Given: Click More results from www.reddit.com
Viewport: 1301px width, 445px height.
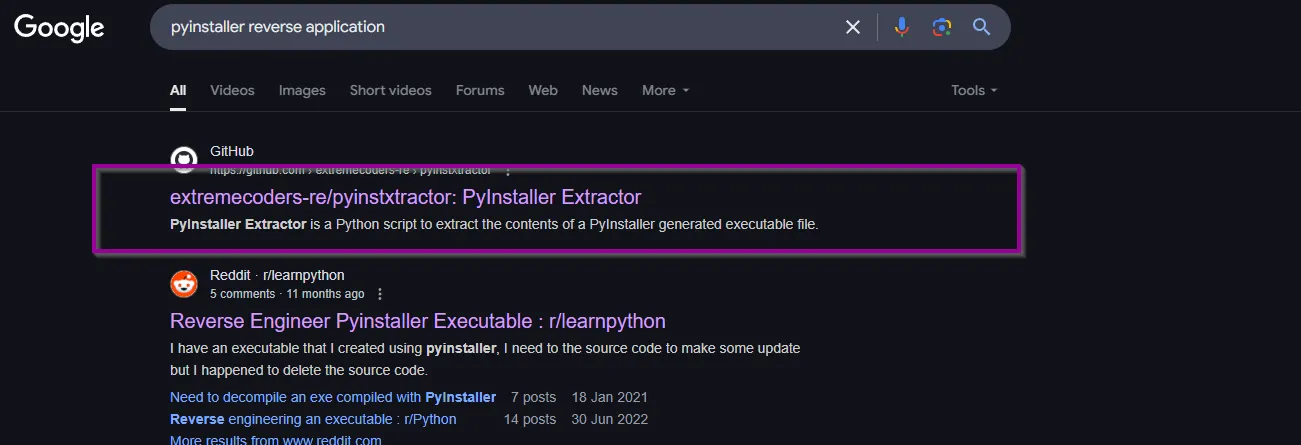Looking at the screenshot, I should 275,440.
